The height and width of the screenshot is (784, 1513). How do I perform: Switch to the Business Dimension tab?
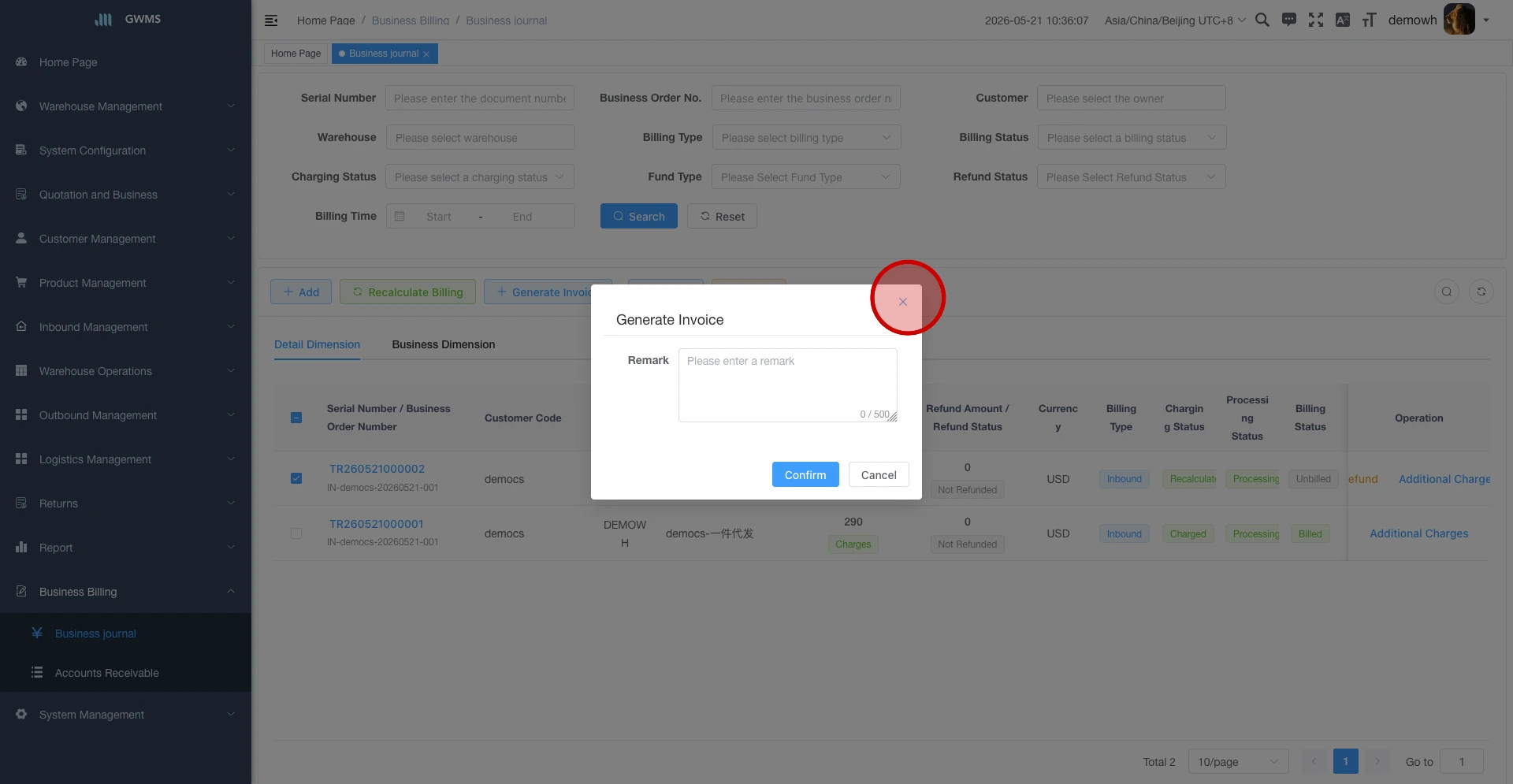pyautogui.click(x=444, y=344)
